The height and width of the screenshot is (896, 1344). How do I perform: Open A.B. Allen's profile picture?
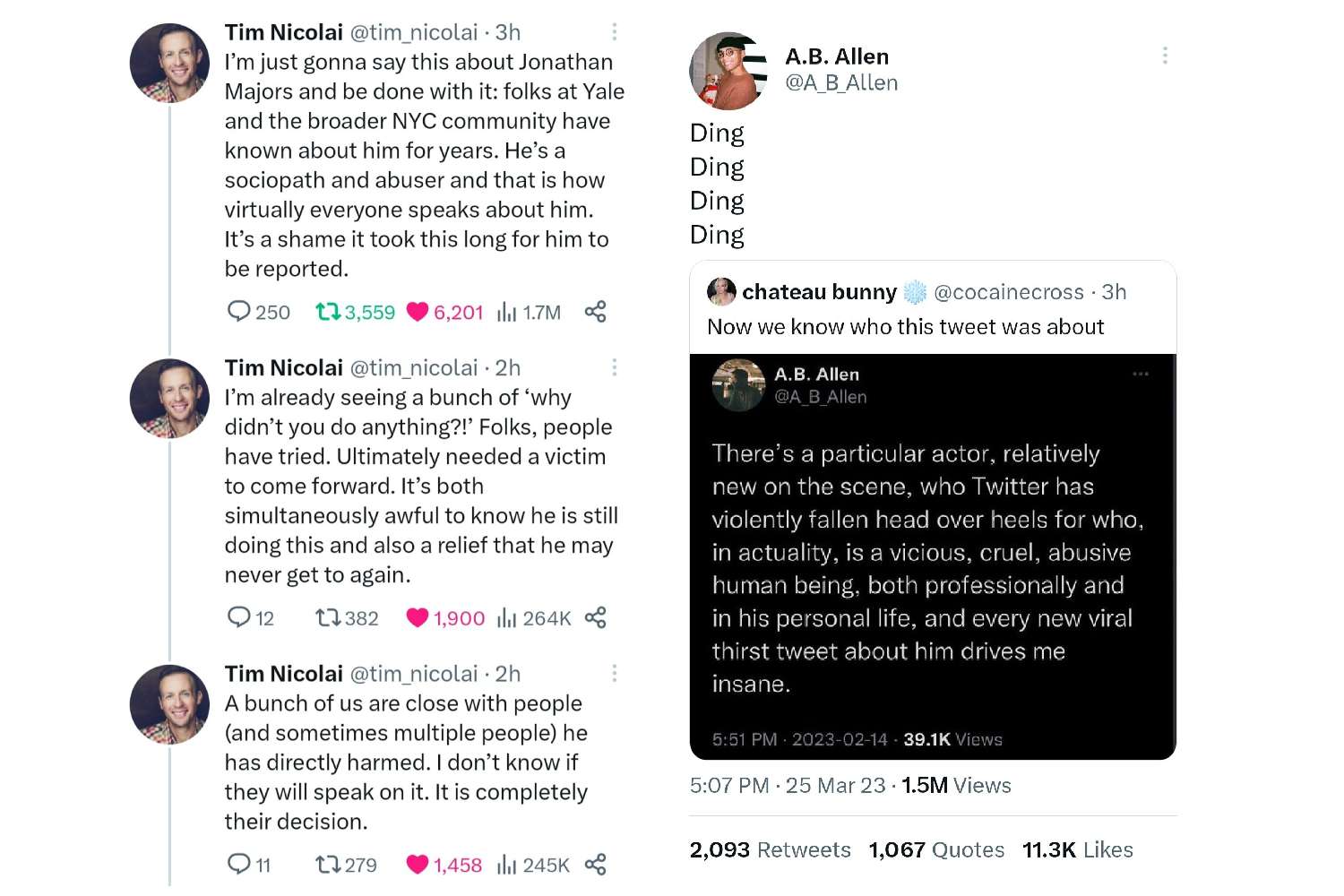[728, 71]
